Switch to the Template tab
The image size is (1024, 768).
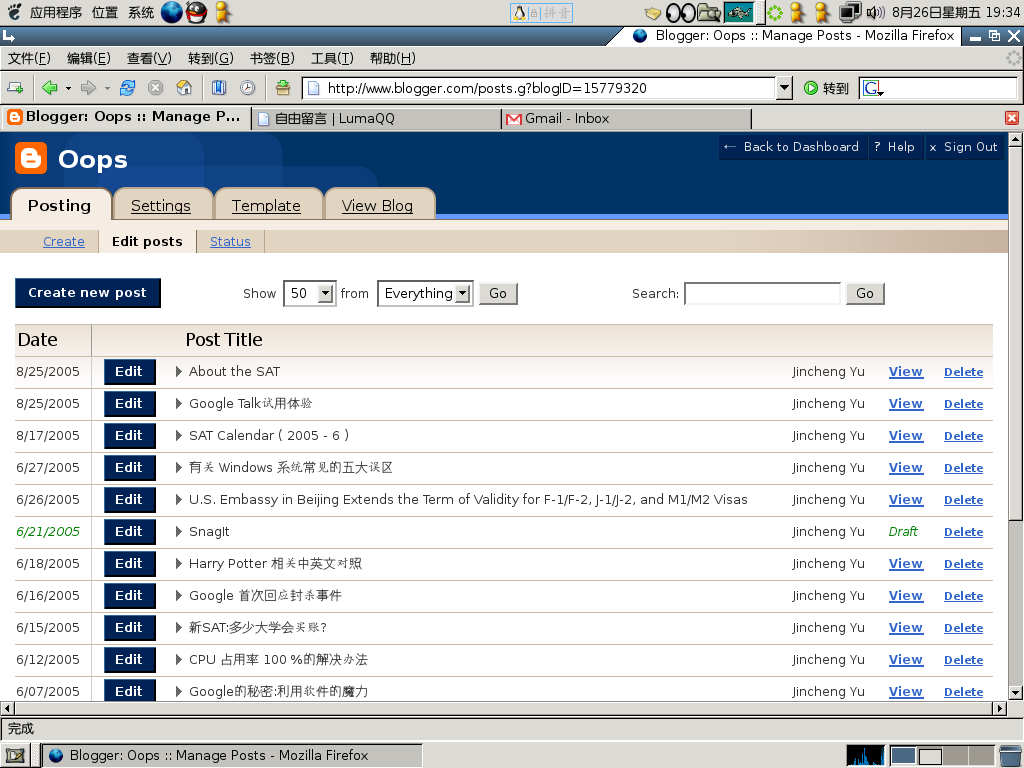266,206
